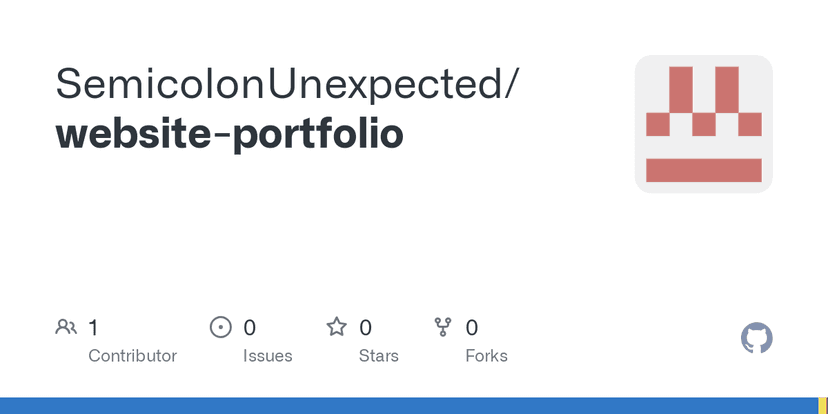The image size is (828, 414).
Task: Click the 0 count above Stars
Action: pos(366,327)
